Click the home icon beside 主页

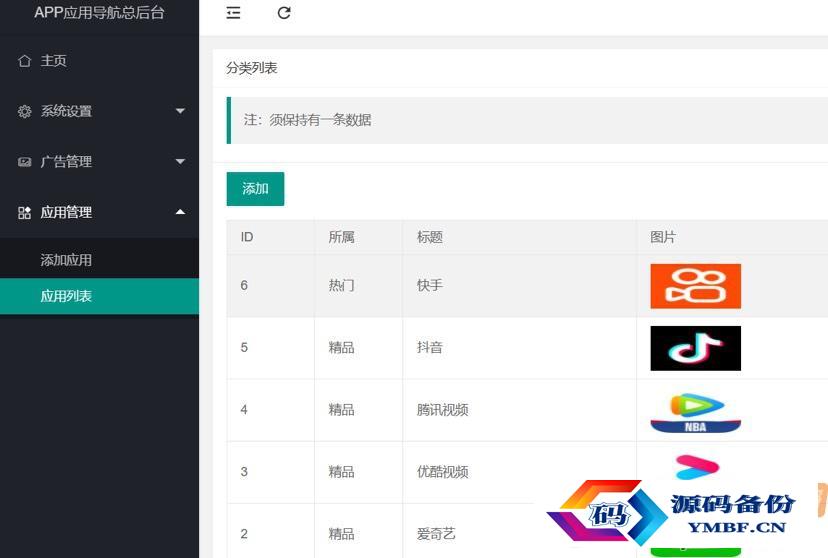pos(24,61)
